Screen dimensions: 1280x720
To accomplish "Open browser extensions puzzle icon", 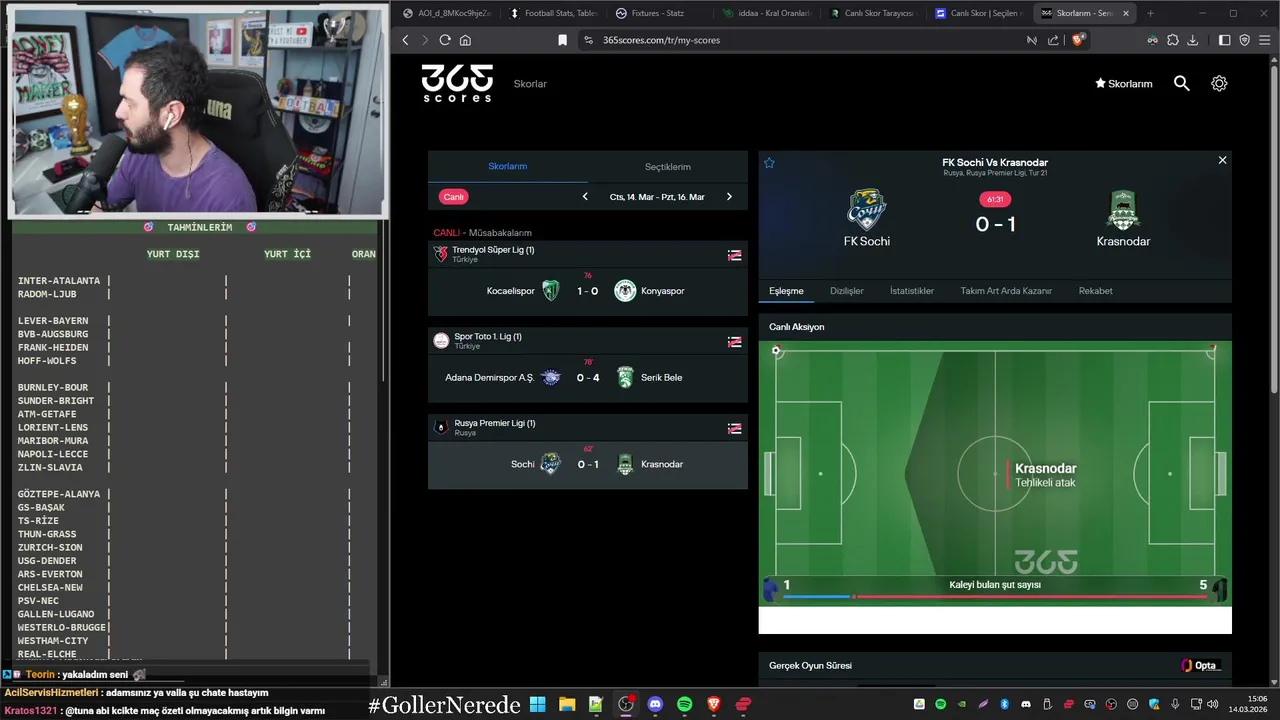I will [1173, 40].
